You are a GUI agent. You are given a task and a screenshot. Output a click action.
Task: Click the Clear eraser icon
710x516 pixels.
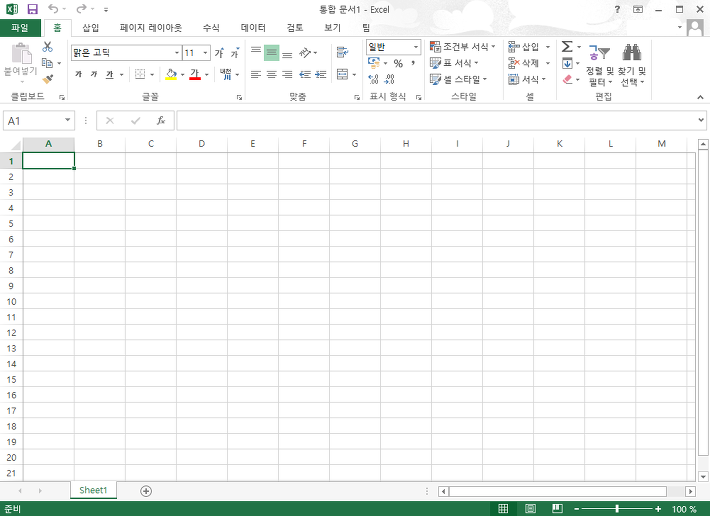[x=567, y=80]
